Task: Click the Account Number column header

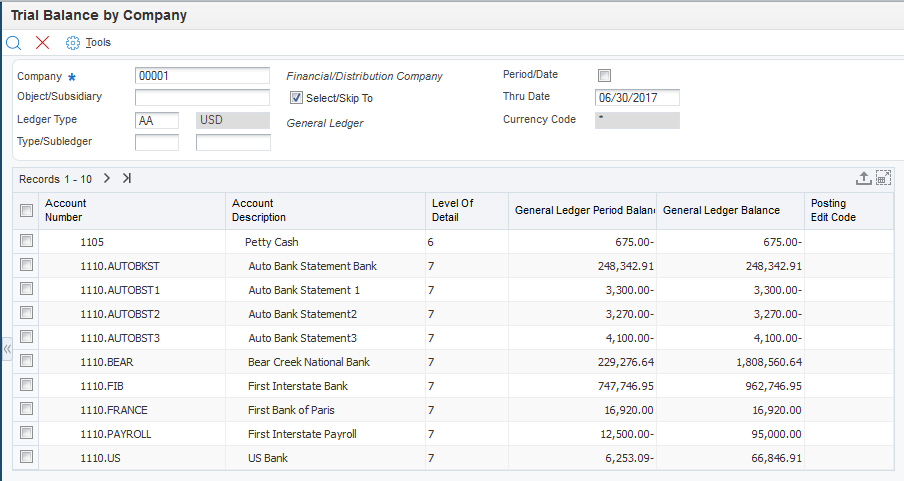Action: pyautogui.click(x=64, y=210)
